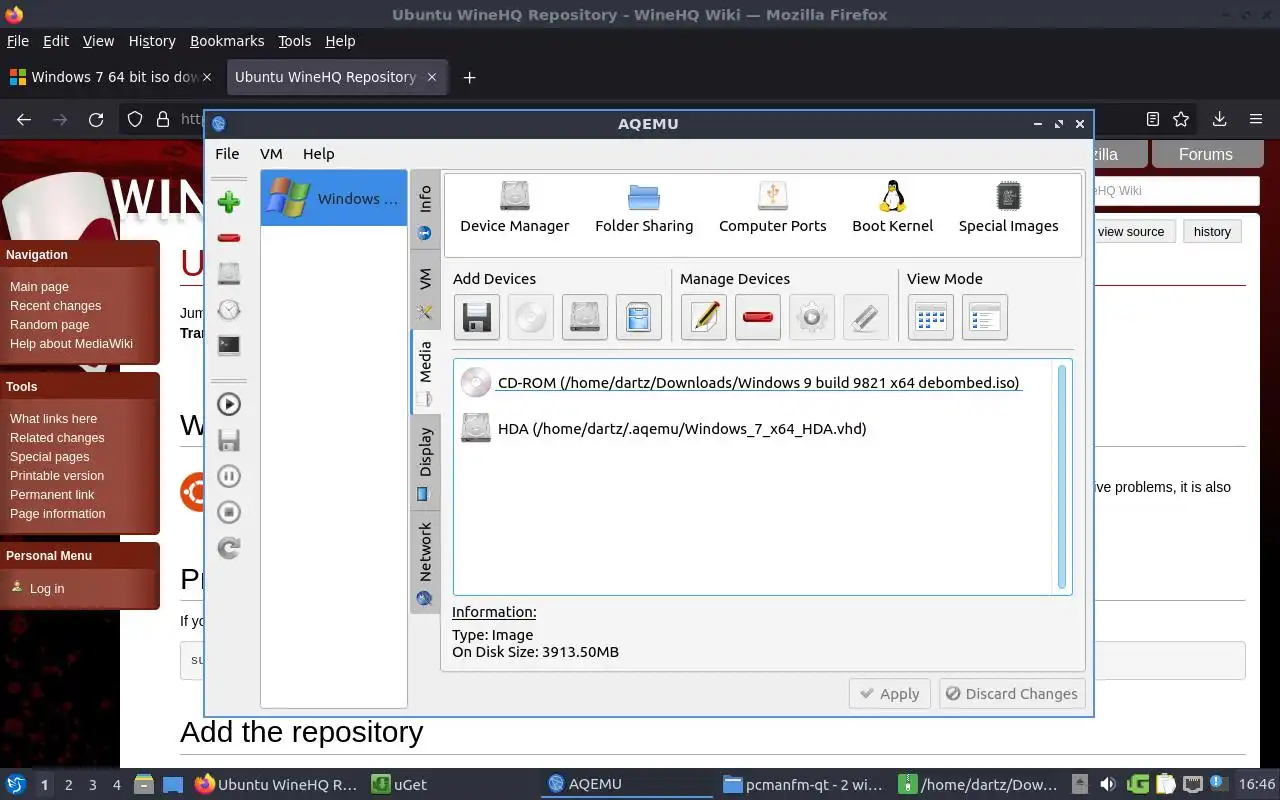The width and height of the screenshot is (1280, 800).
Task: Open Folder Sharing
Action: (644, 208)
